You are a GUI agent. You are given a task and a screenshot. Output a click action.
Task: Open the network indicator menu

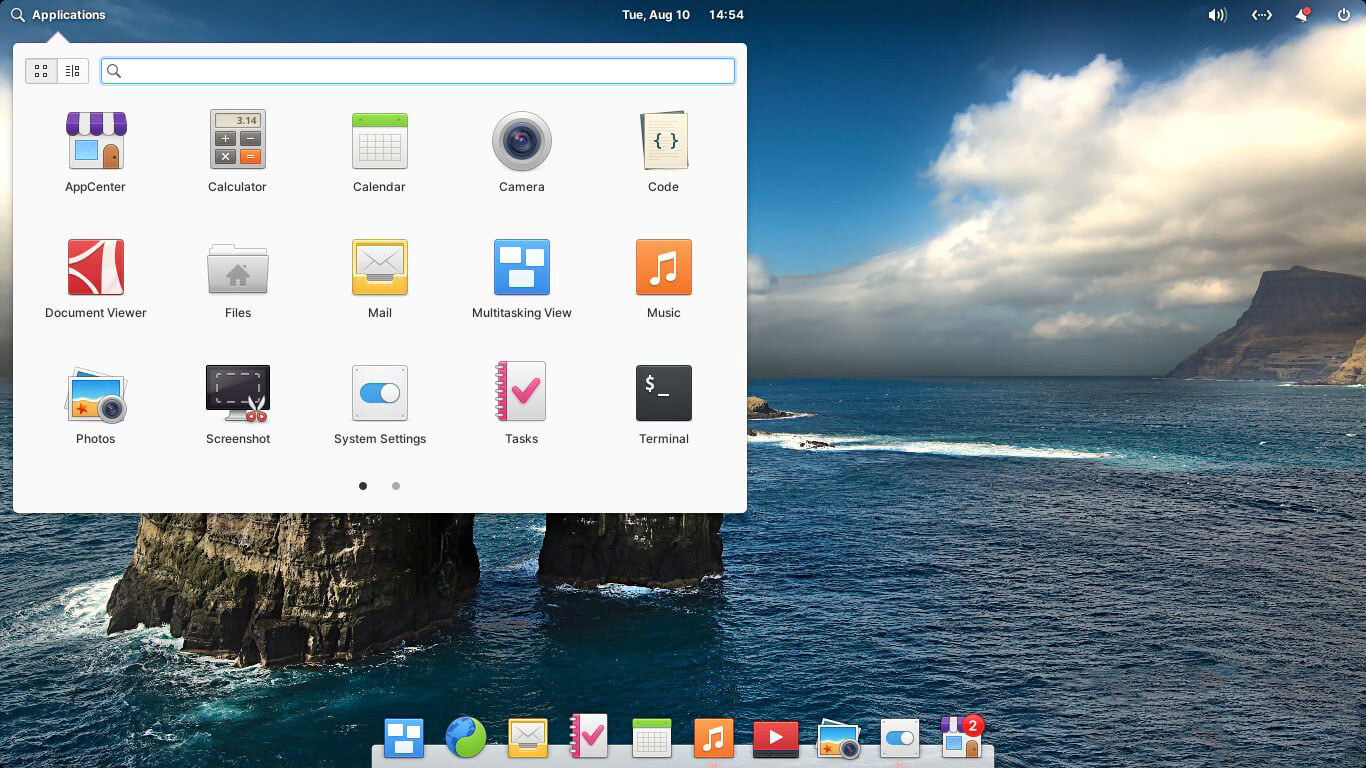1261,14
